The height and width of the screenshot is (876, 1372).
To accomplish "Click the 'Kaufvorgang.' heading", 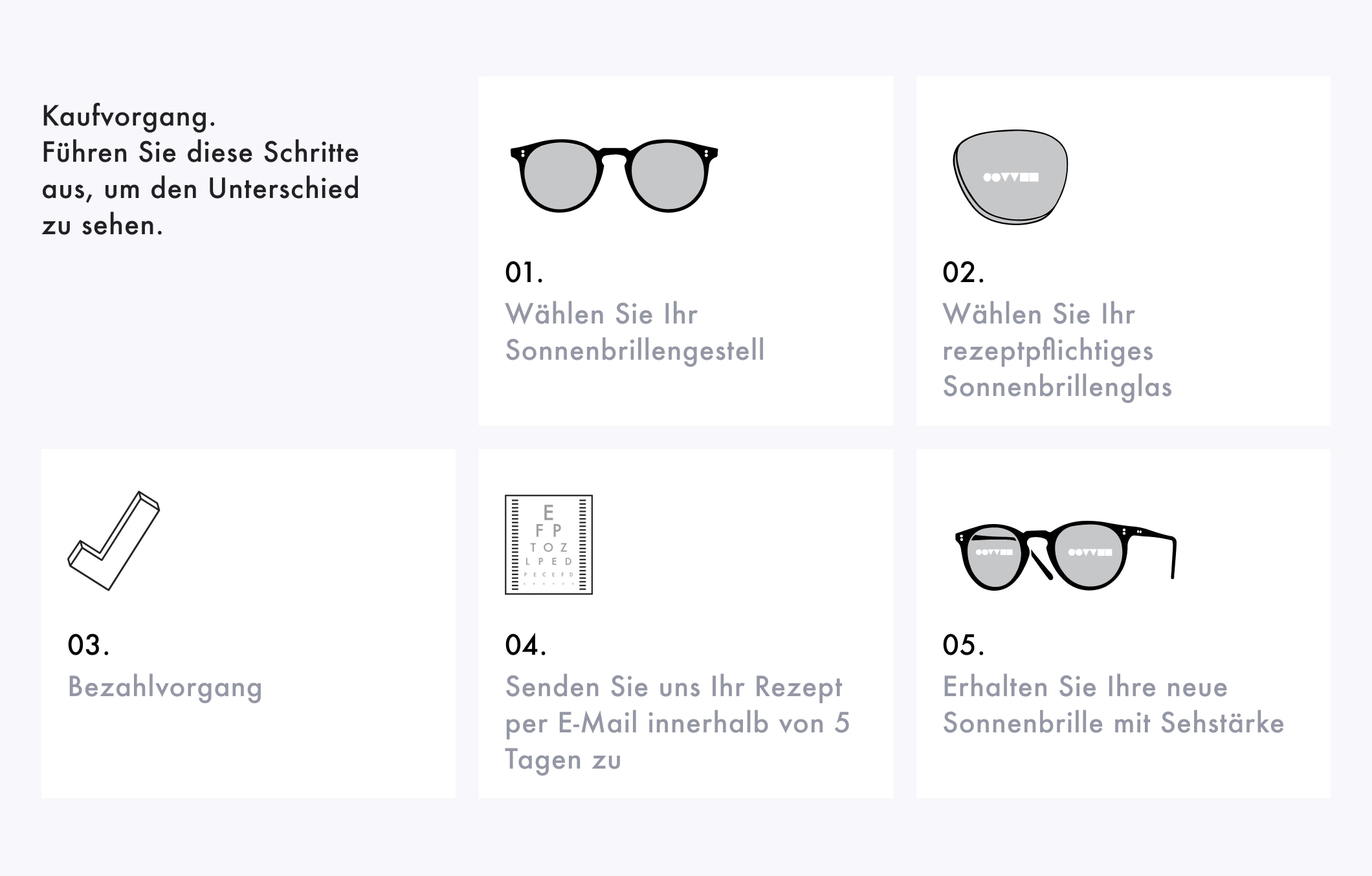I will click(x=129, y=117).
